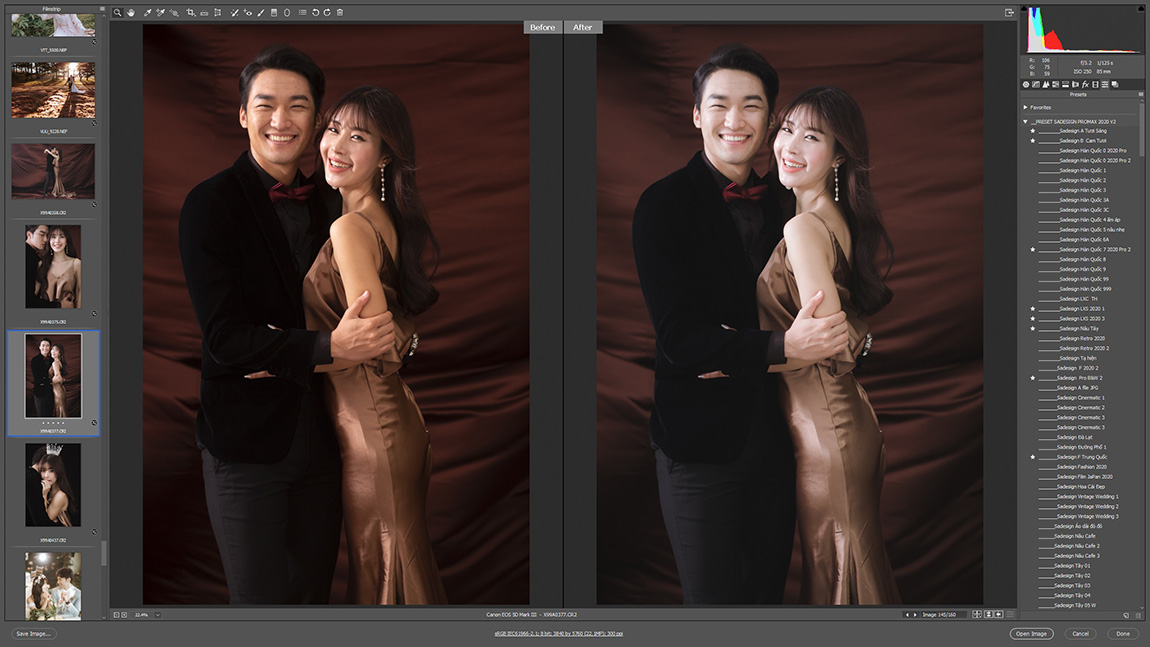
Task: Click the trash icon to mark for deletion
Action: (x=340, y=13)
